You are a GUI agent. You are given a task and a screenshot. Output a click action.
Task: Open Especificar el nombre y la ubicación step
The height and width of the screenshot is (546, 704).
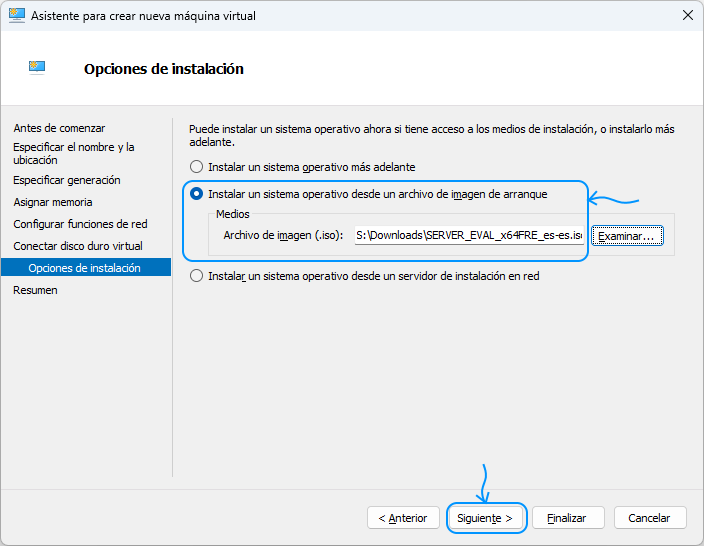click(x=74, y=154)
